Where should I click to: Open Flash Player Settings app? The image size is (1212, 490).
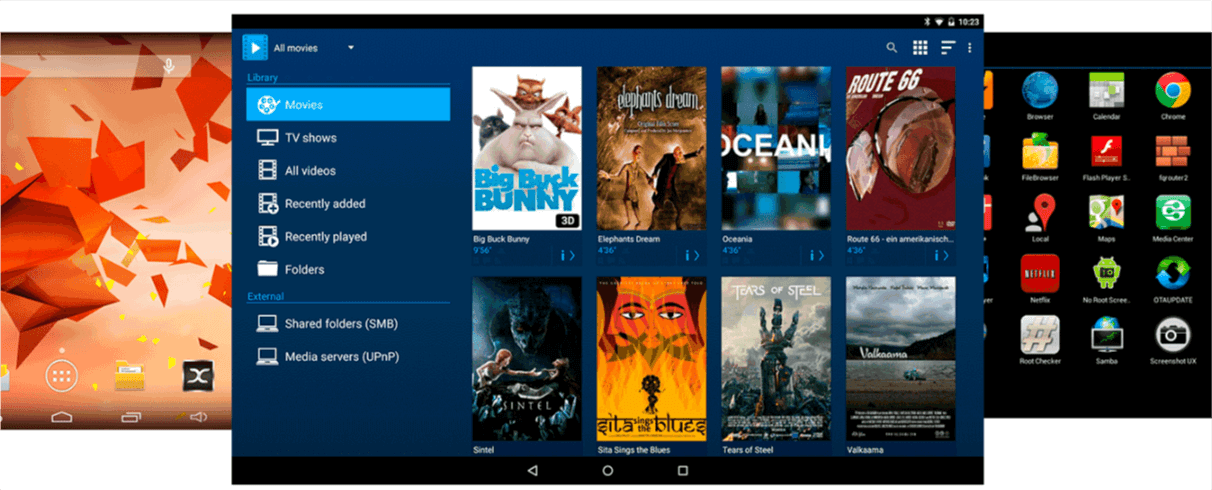click(x=1106, y=158)
